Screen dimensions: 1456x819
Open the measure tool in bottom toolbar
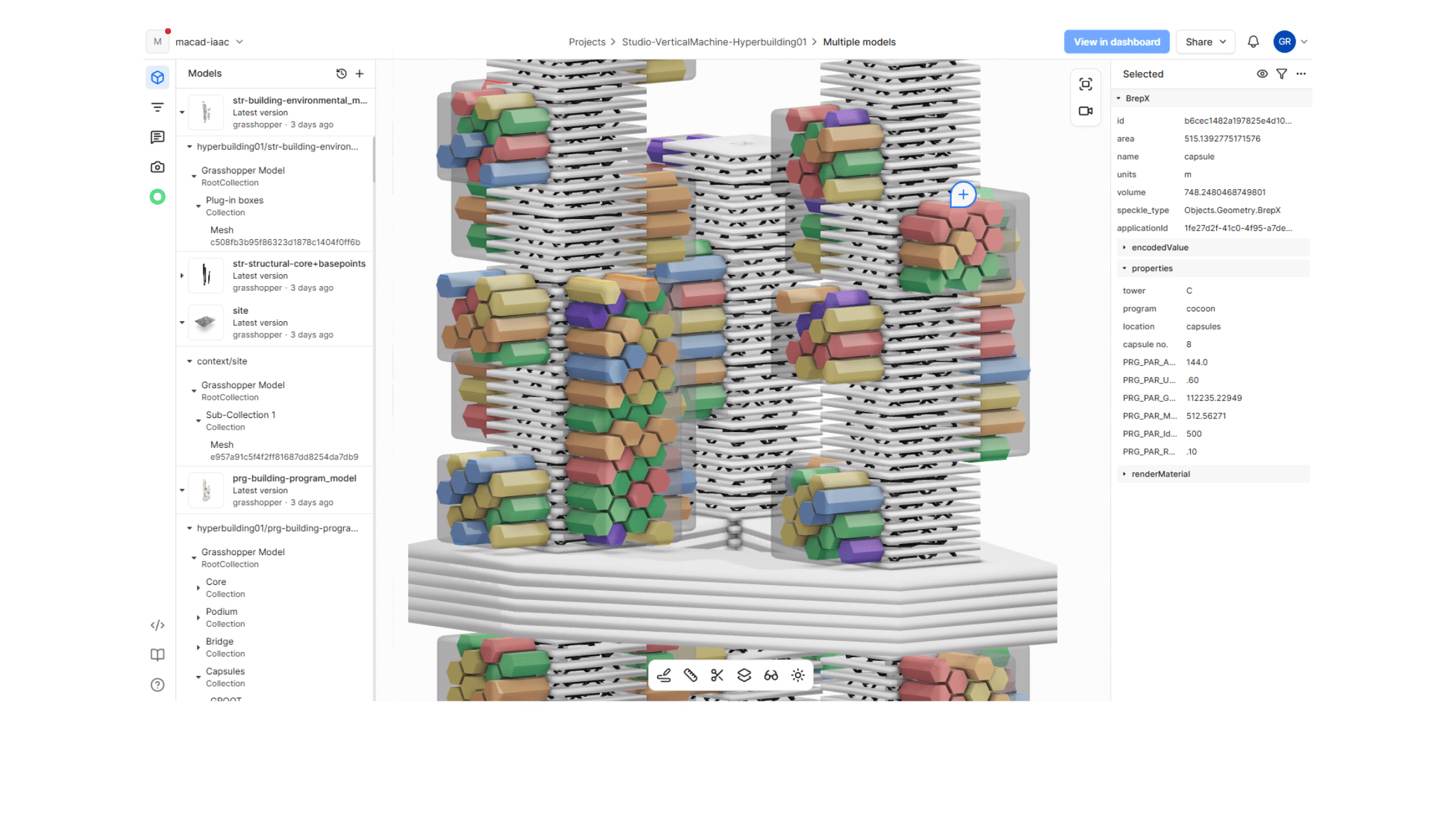pyautogui.click(x=690, y=675)
